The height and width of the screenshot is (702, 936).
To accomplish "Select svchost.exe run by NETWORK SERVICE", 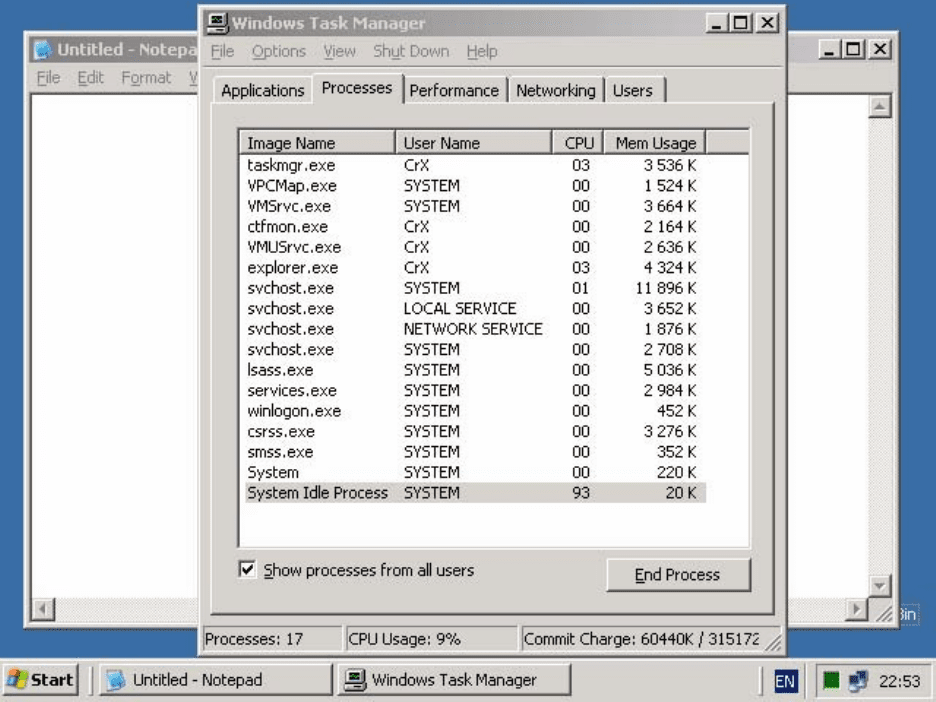I will click(475, 329).
